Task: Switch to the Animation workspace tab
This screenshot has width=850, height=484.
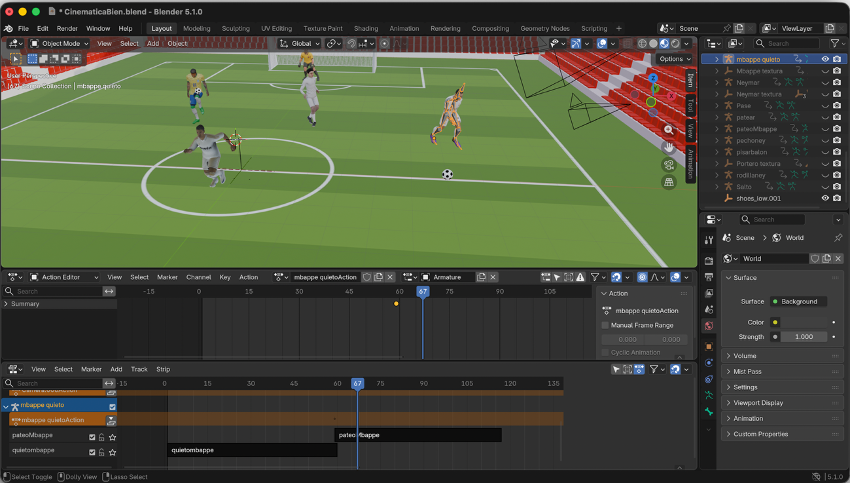Action: tap(404, 28)
